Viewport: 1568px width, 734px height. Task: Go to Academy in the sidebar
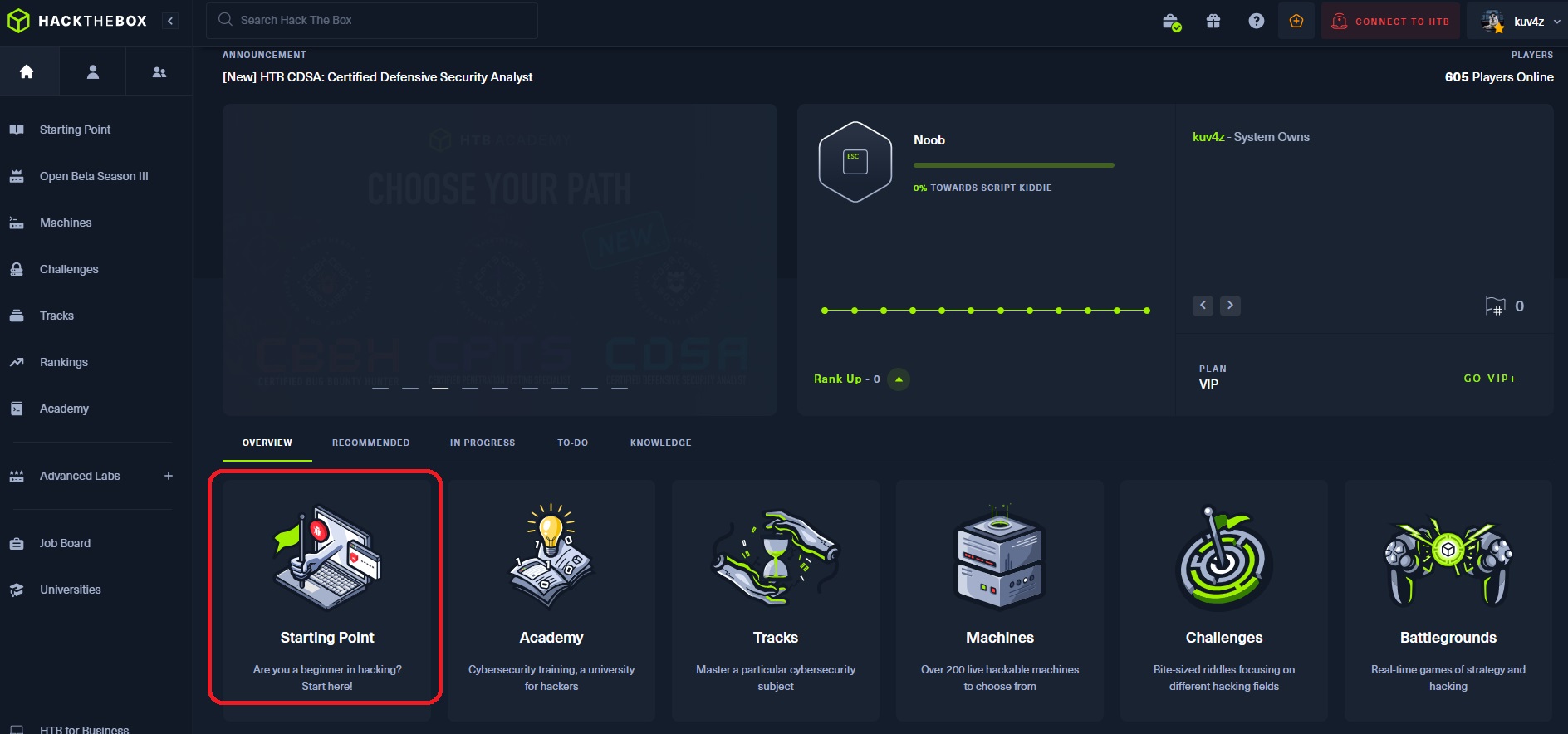click(x=64, y=409)
